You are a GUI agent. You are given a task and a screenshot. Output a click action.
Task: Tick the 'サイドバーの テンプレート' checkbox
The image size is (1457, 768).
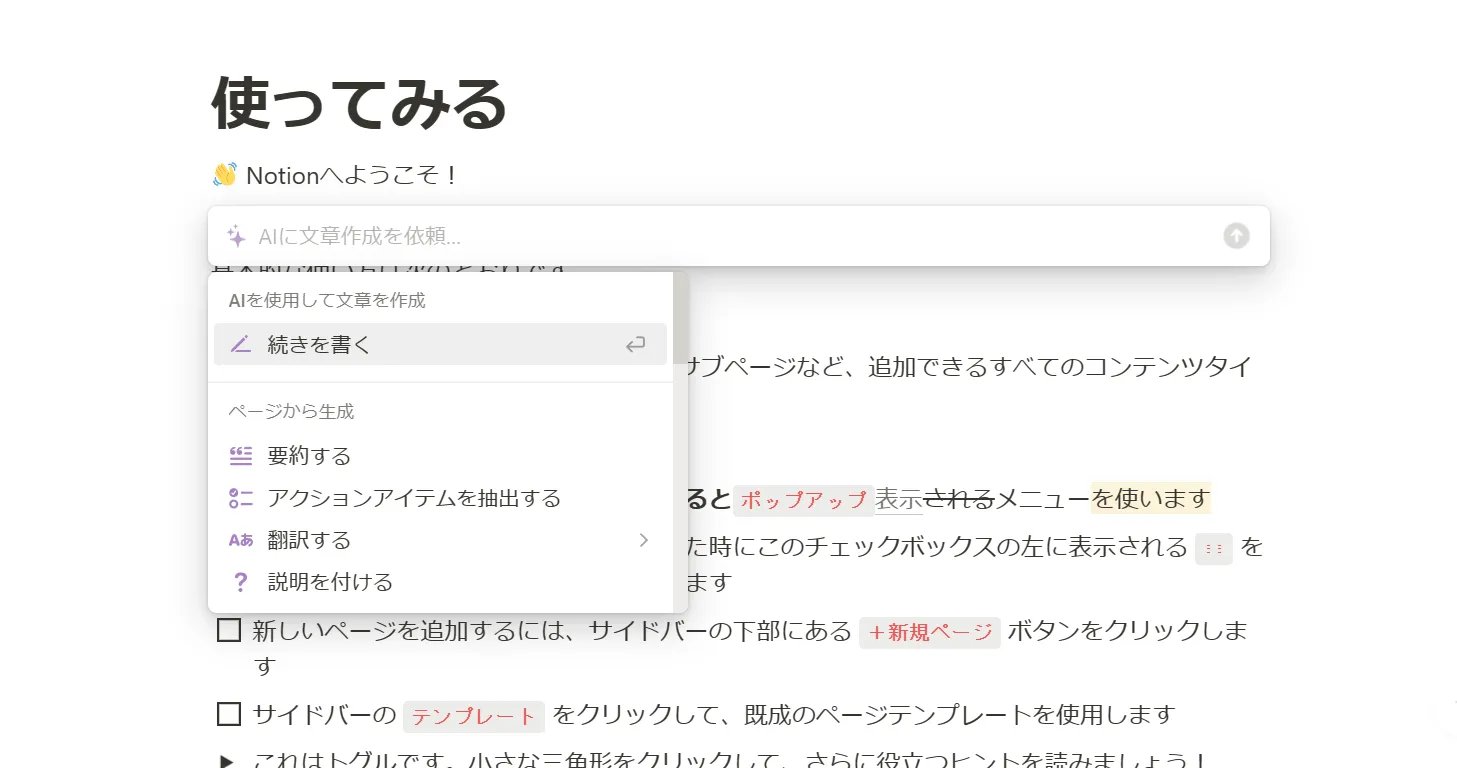coord(229,714)
